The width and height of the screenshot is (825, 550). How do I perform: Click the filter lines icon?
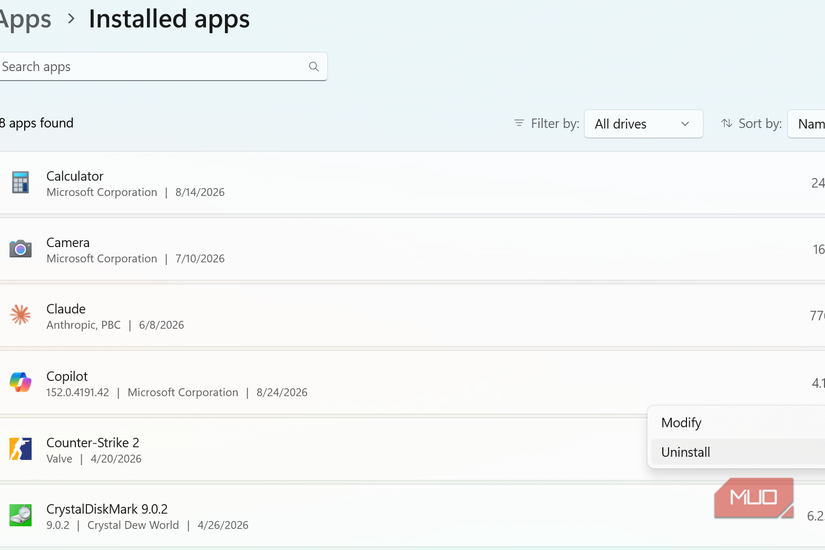coord(519,123)
